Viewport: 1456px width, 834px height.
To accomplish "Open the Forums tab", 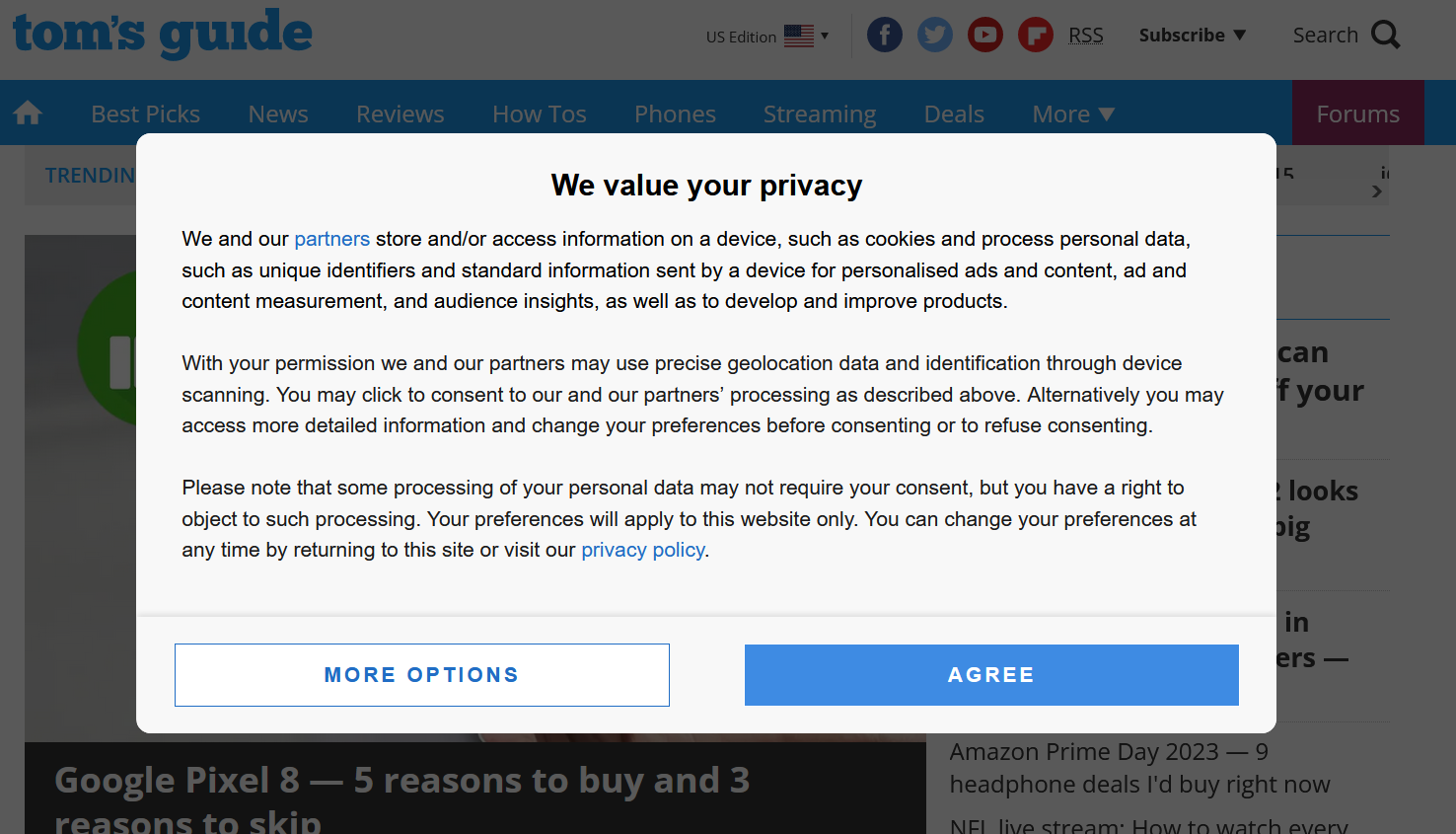I will 1357,113.
